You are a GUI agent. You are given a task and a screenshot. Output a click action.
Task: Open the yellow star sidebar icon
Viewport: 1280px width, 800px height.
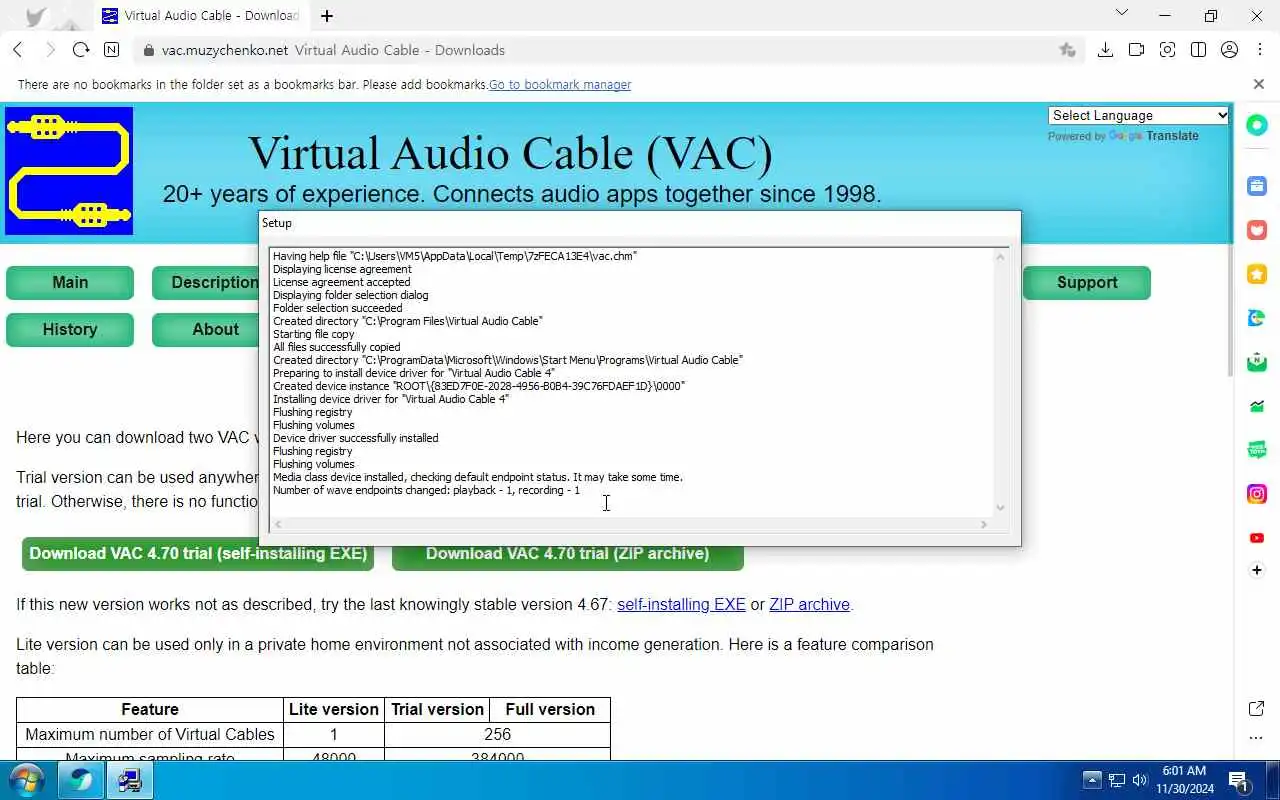click(1257, 274)
